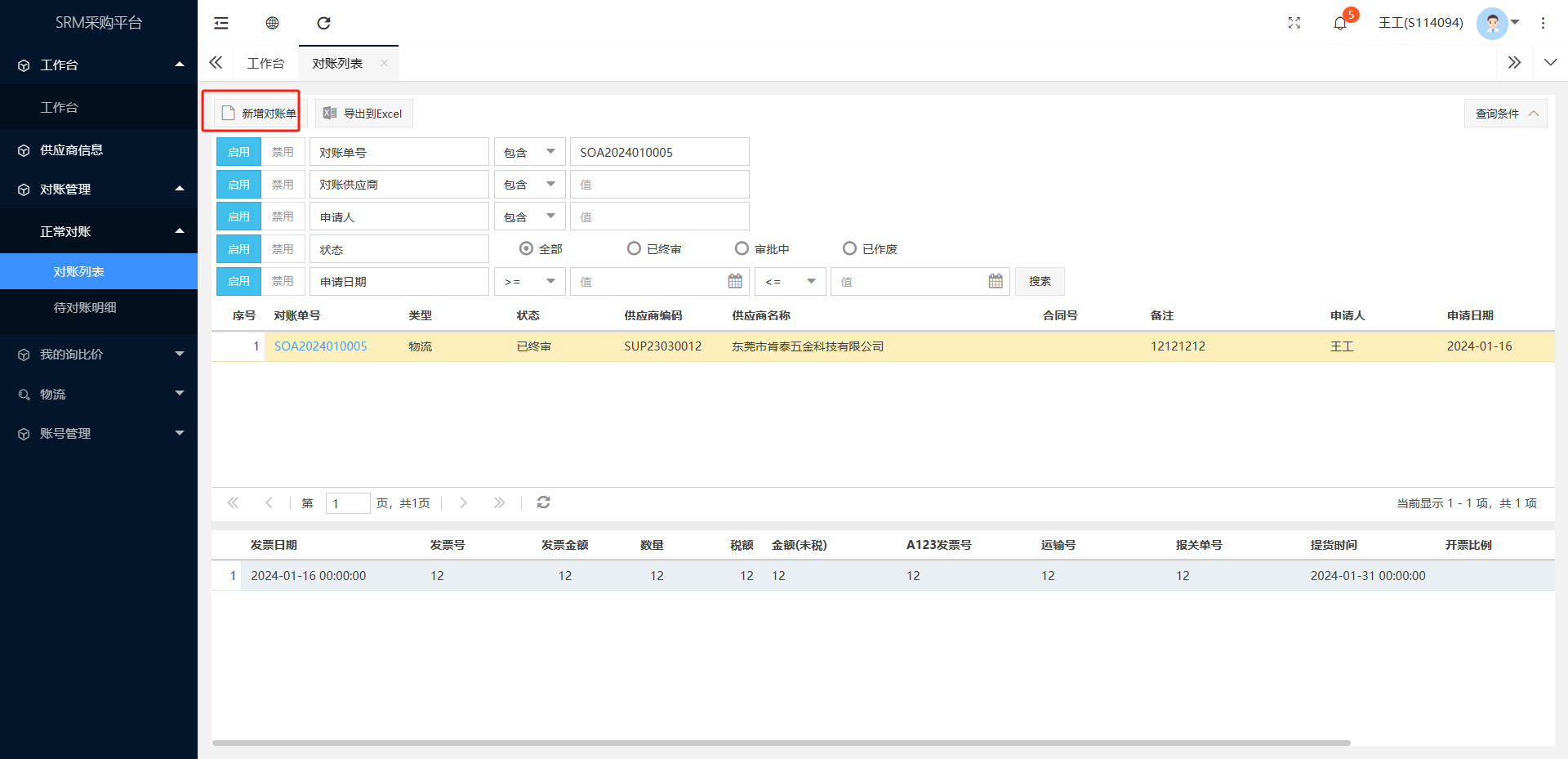Choose the 已作废 status radio option
The width and height of the screenshot is (1568, 759).
point(849,248)
